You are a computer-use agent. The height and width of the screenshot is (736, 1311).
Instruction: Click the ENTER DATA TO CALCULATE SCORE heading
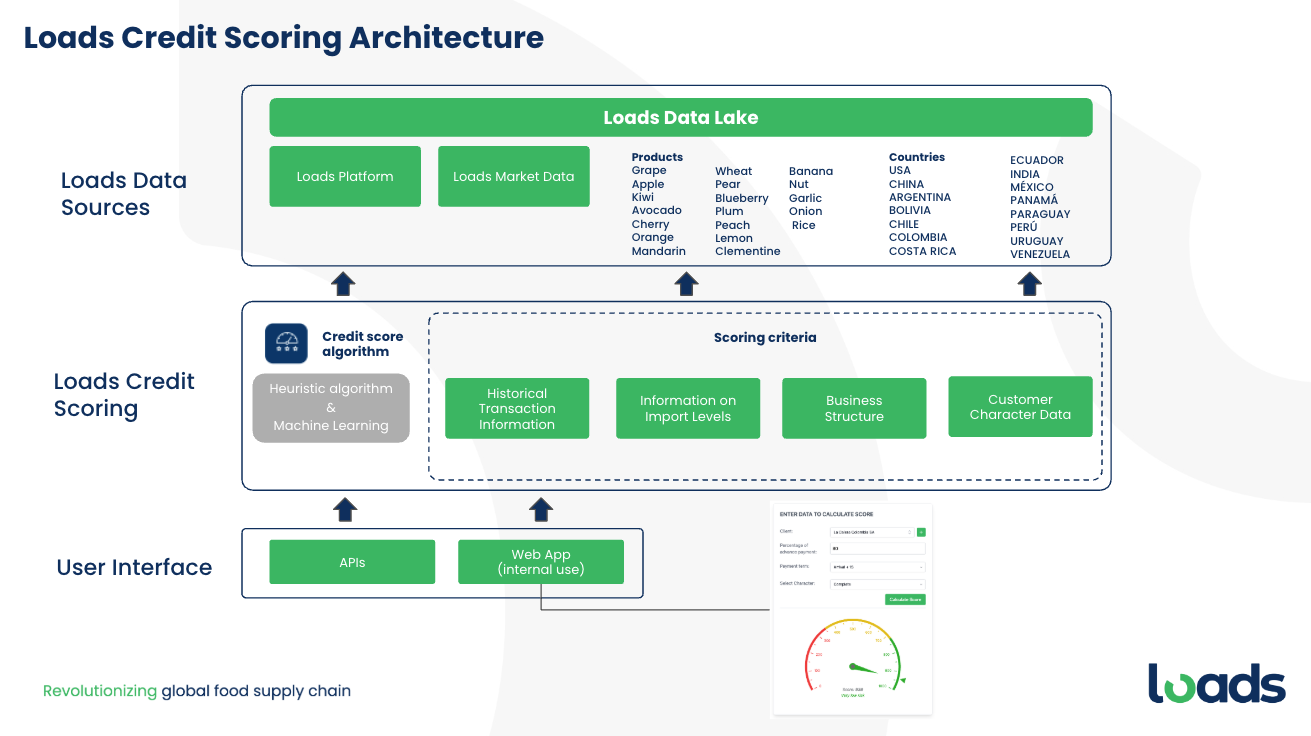[x=826, y=514]
